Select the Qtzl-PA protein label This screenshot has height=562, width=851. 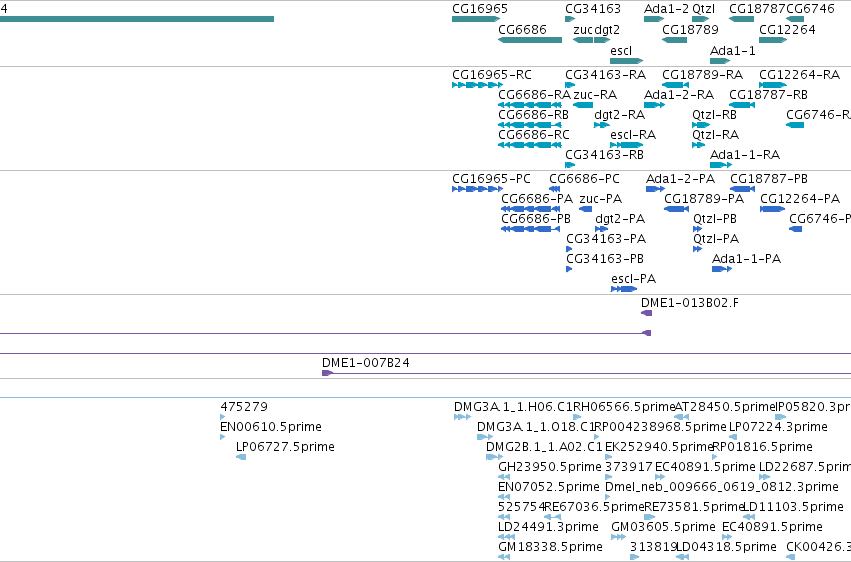[716, 239]
